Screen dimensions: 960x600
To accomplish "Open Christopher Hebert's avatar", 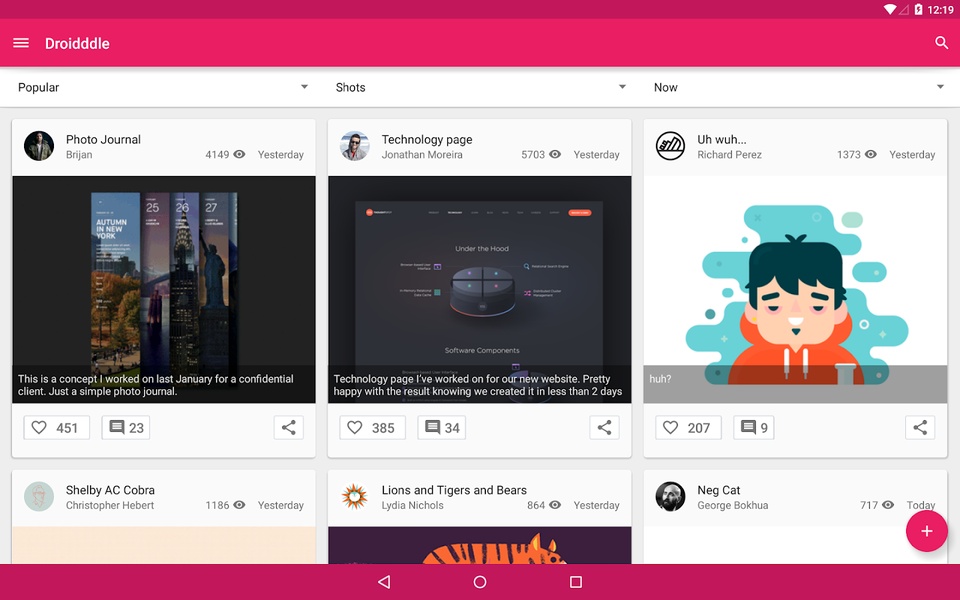I will pos(39,497).
